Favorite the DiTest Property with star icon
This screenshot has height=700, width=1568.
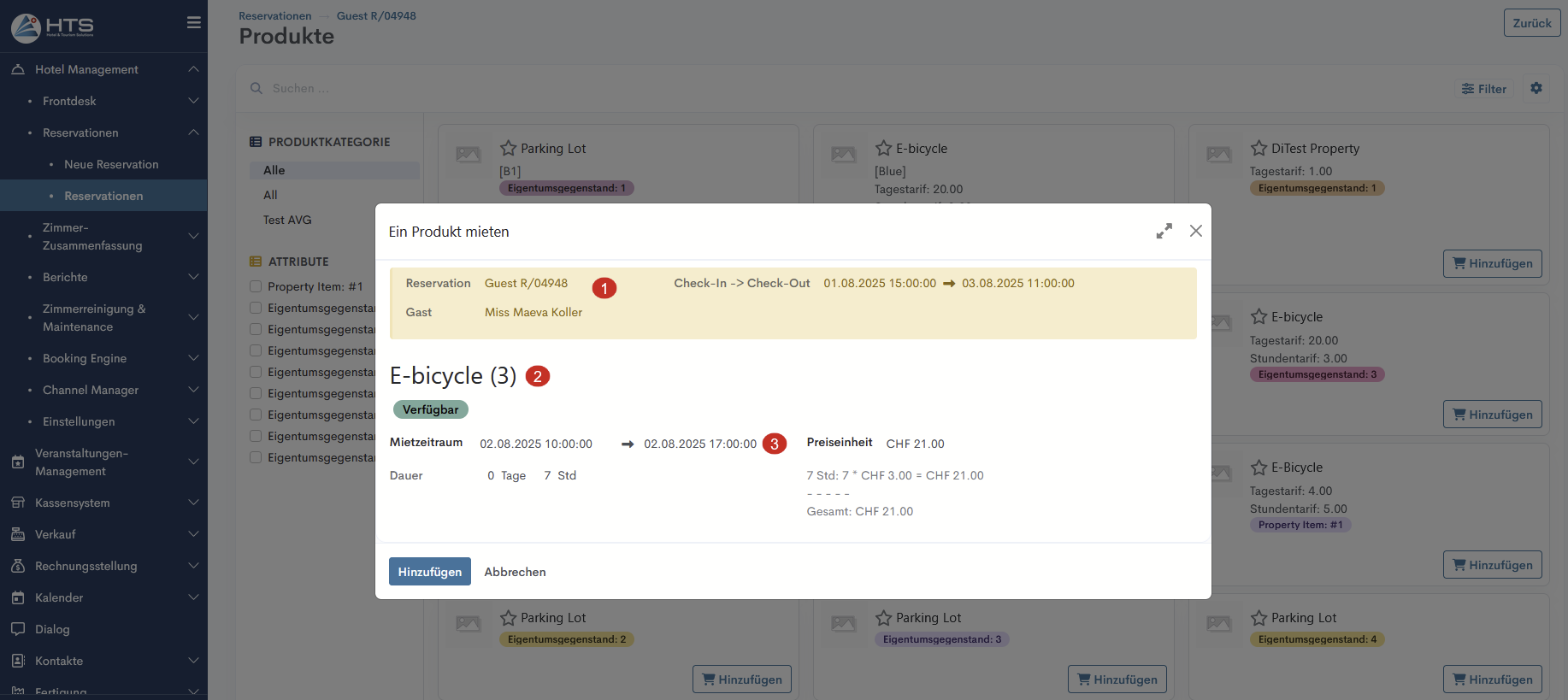1259,149
